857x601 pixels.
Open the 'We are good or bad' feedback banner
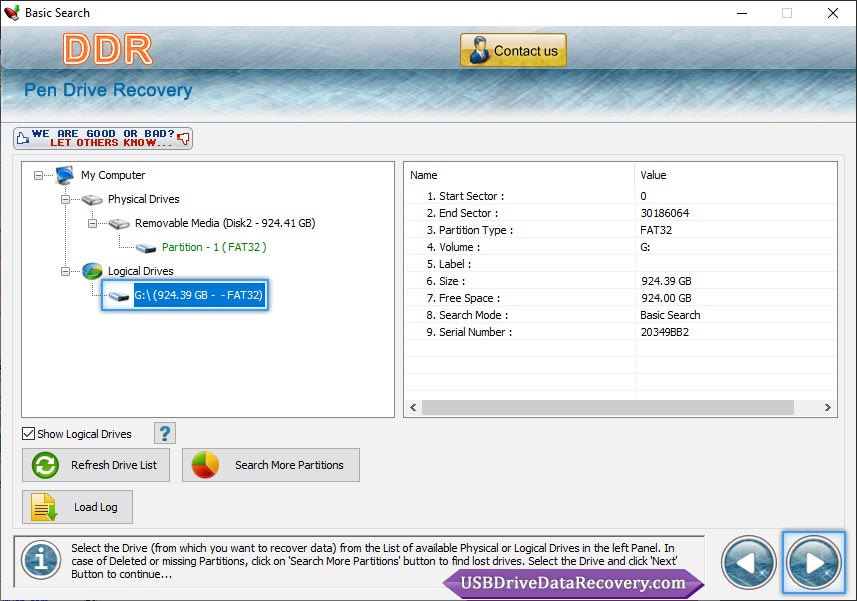pos(103,138)
